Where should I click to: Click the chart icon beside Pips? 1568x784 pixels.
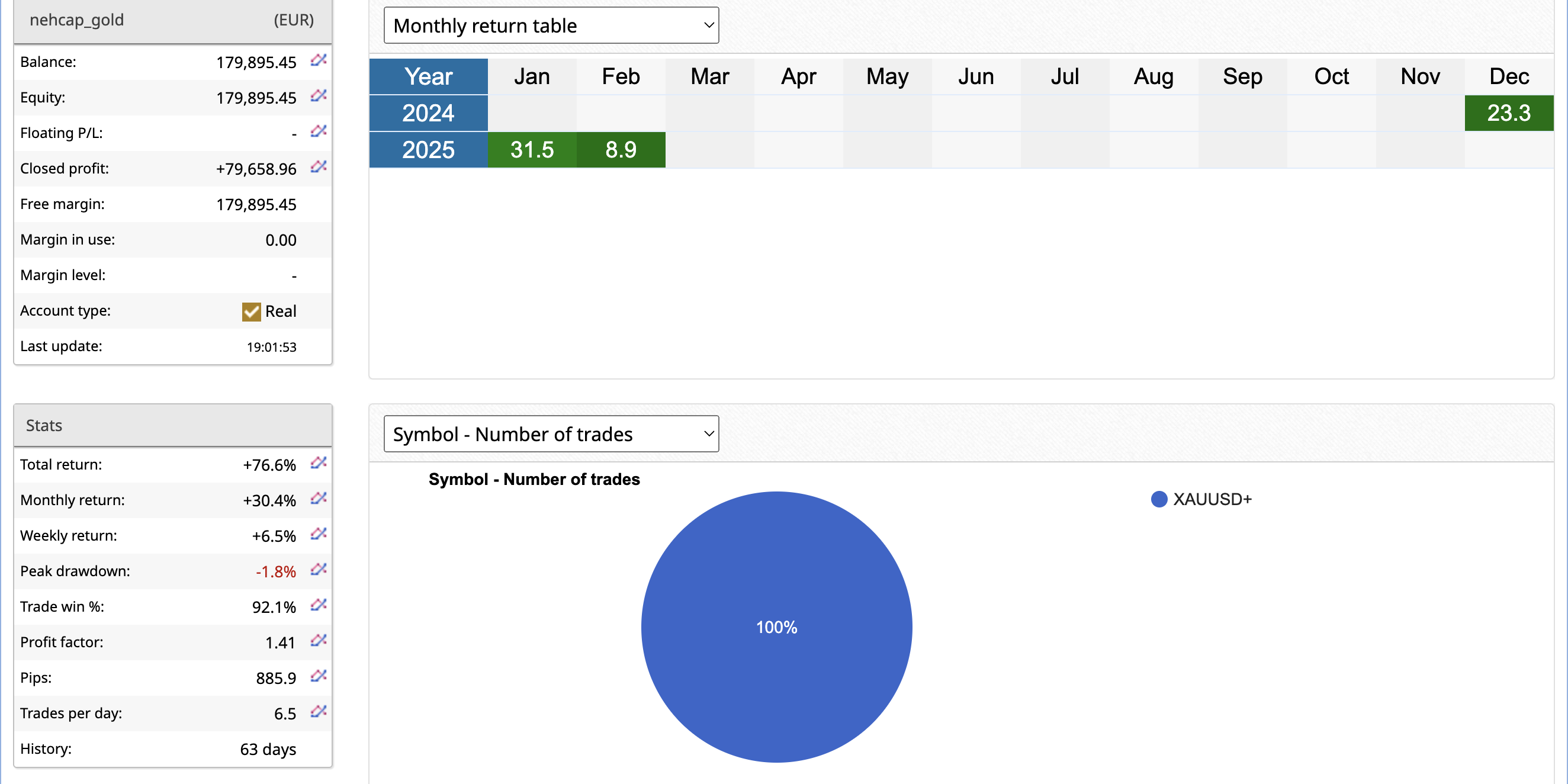pyautogui.click(x=319, y=676)
